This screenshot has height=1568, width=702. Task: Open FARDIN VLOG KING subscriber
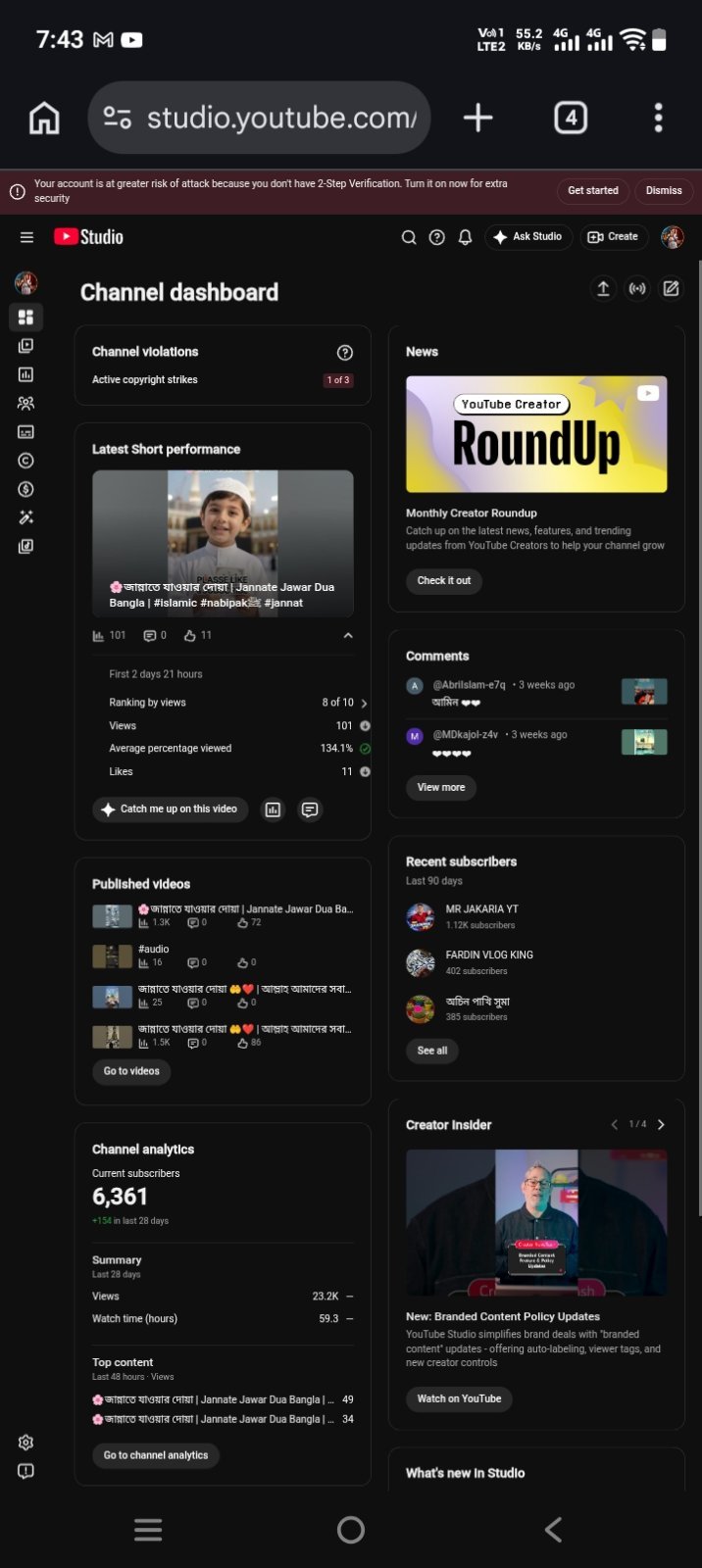(x=489, y=955)
